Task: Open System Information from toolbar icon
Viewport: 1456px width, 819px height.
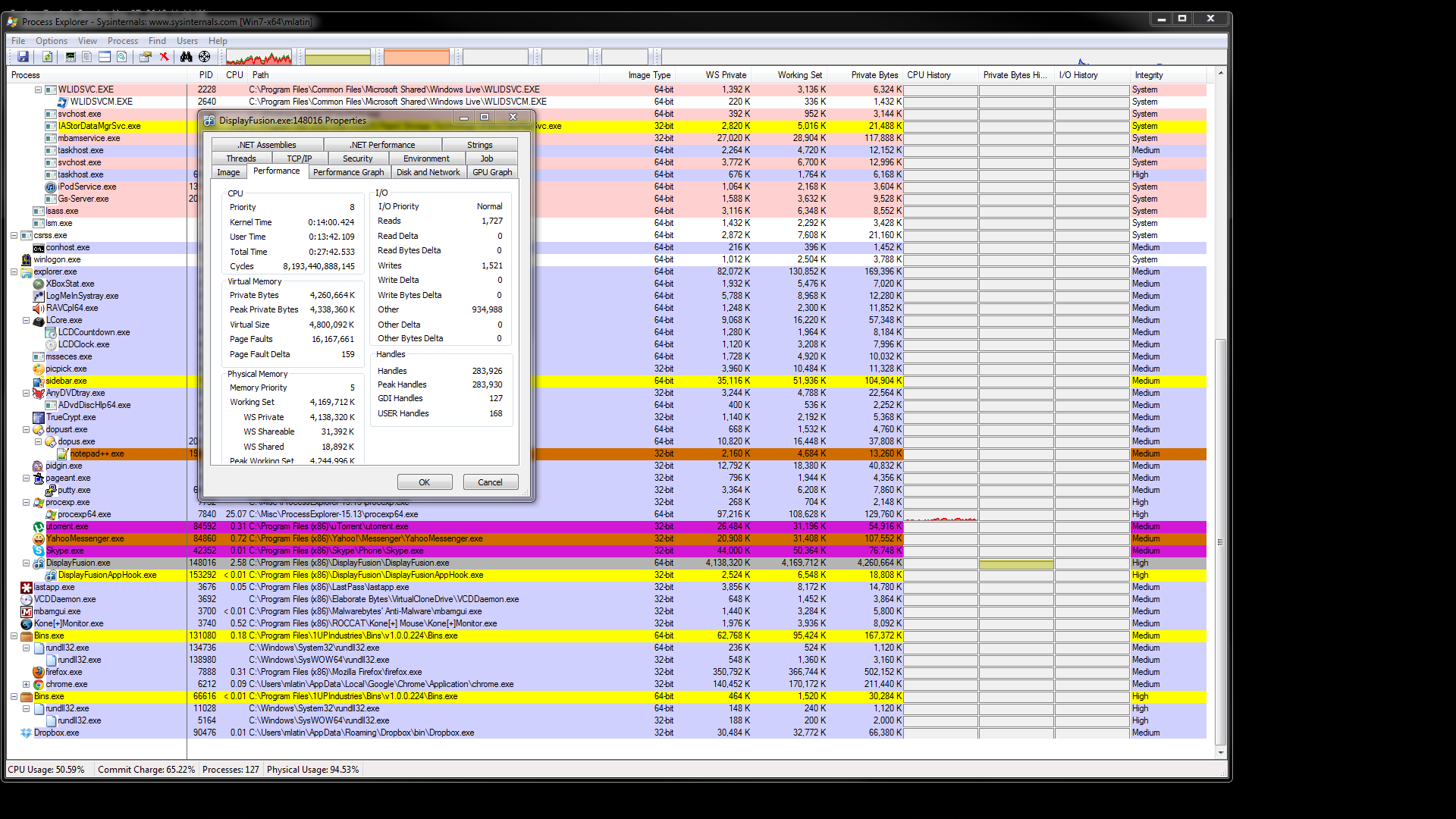Action: [x=71, y=57]
